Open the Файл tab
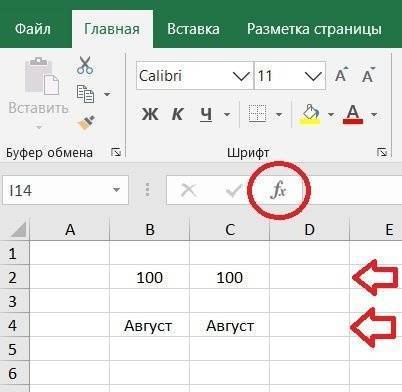Screen dimensions: 402x392 (33, 29)
